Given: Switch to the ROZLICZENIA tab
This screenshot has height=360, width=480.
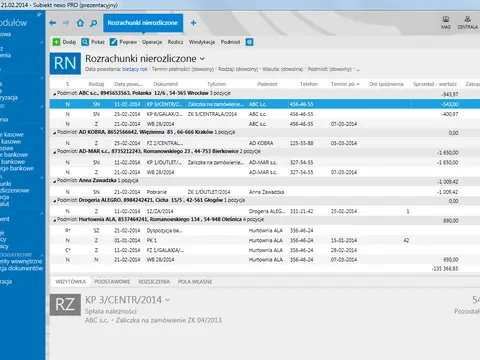Looking at the screenshot, I should (x=154, y=282).
